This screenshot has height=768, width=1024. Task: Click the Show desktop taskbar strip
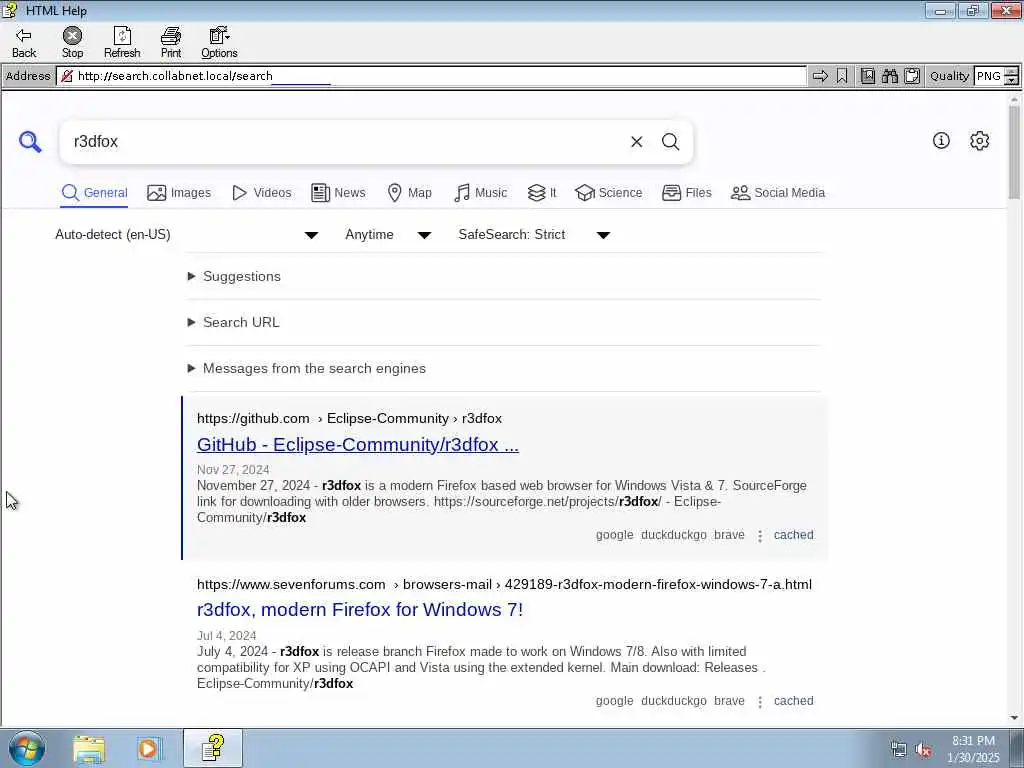pyautogui.click(x=1017, y=748)
